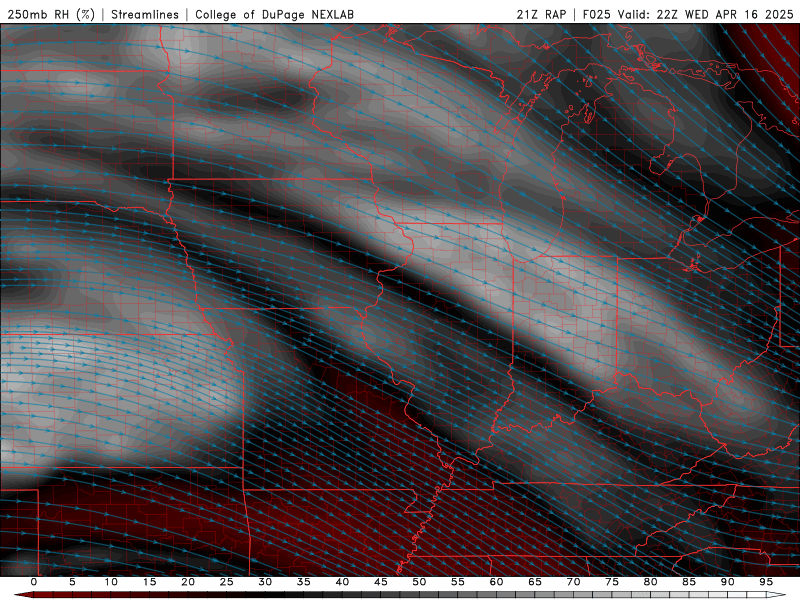Screen dimensions: 800x600
Task: Click the 5 value on the colorbar scale
Action: tap(72, 582)
